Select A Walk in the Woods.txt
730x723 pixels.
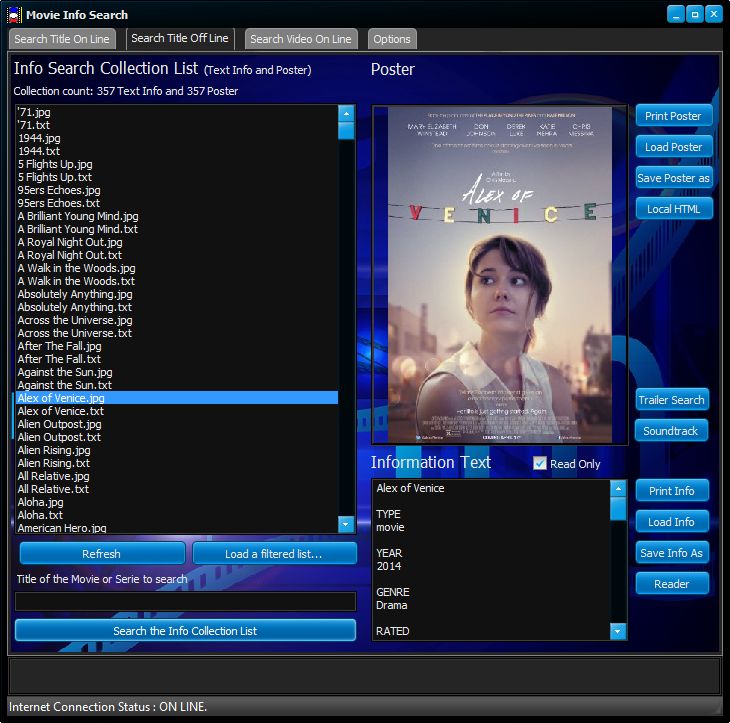(x=177, y=281)
